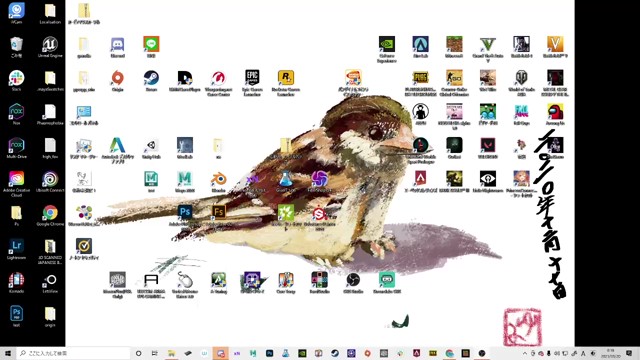
Task: Launch the Steam desktop icon
Action: tap(151, 80)
